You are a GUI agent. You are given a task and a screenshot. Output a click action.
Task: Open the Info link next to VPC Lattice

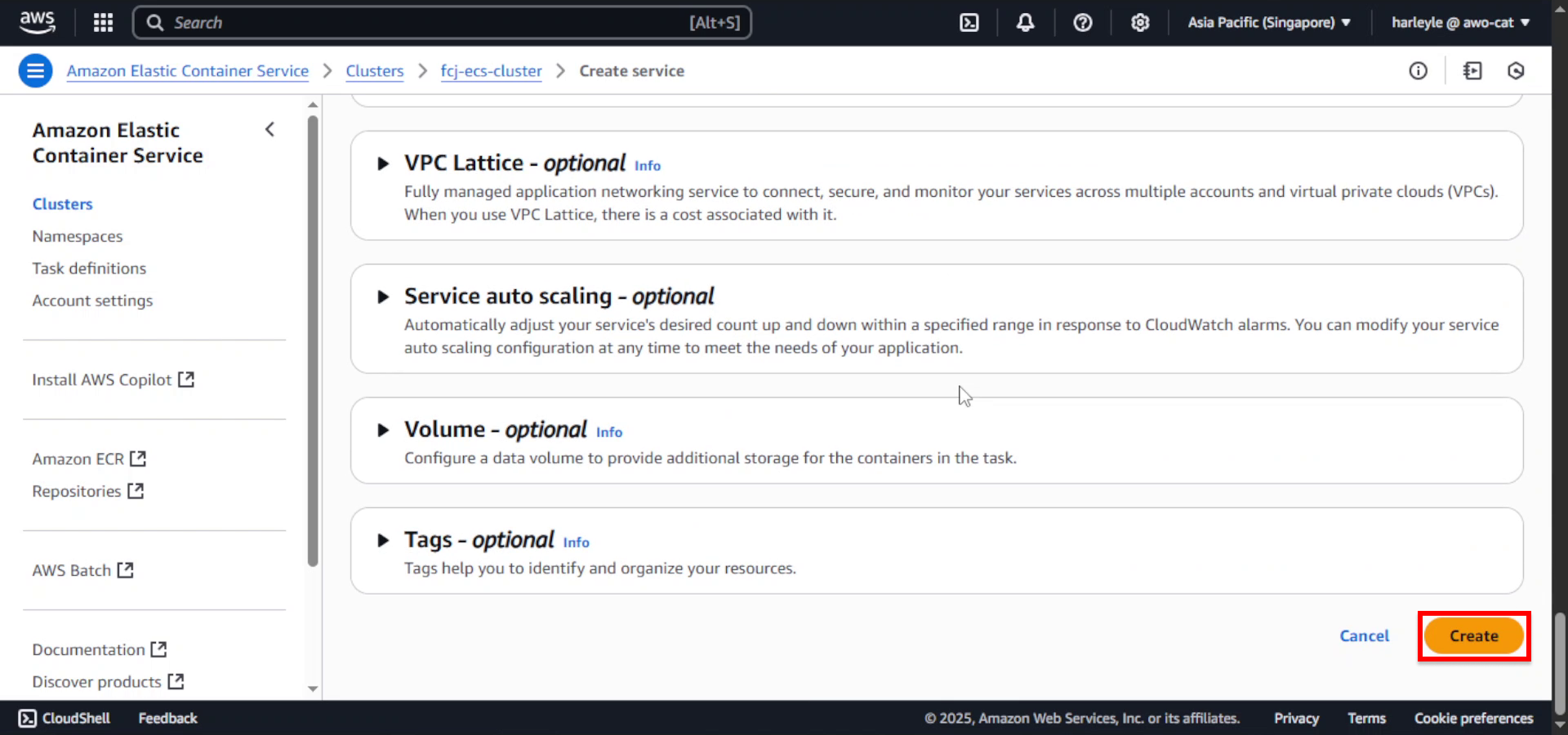pos(648,166)
